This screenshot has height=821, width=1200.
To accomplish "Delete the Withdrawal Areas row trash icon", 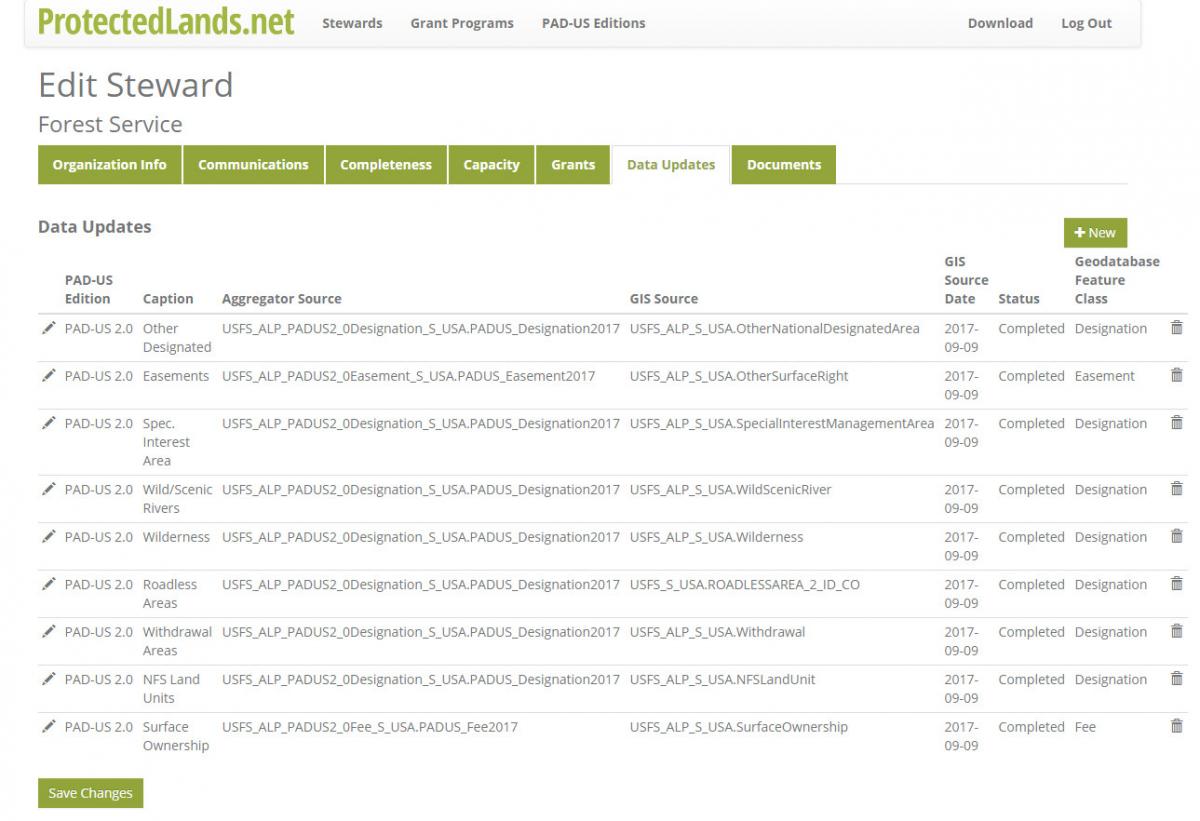I will point(1176,631).
